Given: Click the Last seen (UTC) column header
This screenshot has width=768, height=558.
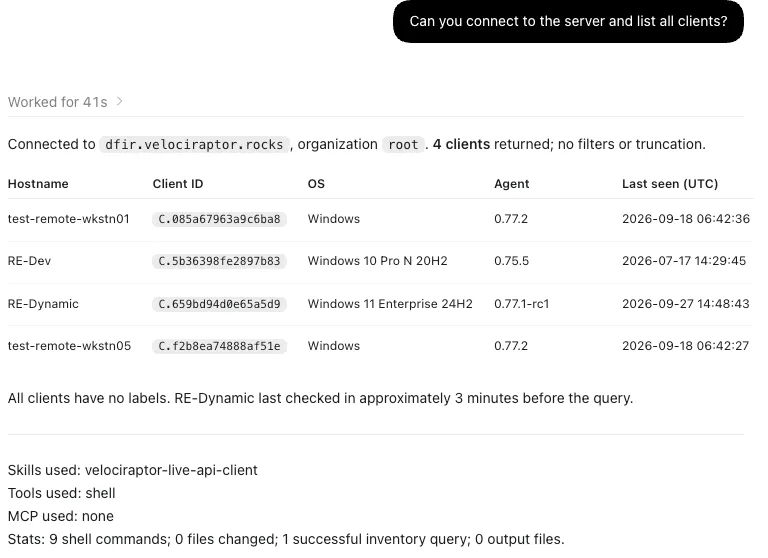Looking at the screenshot, I should coord(670,184).
